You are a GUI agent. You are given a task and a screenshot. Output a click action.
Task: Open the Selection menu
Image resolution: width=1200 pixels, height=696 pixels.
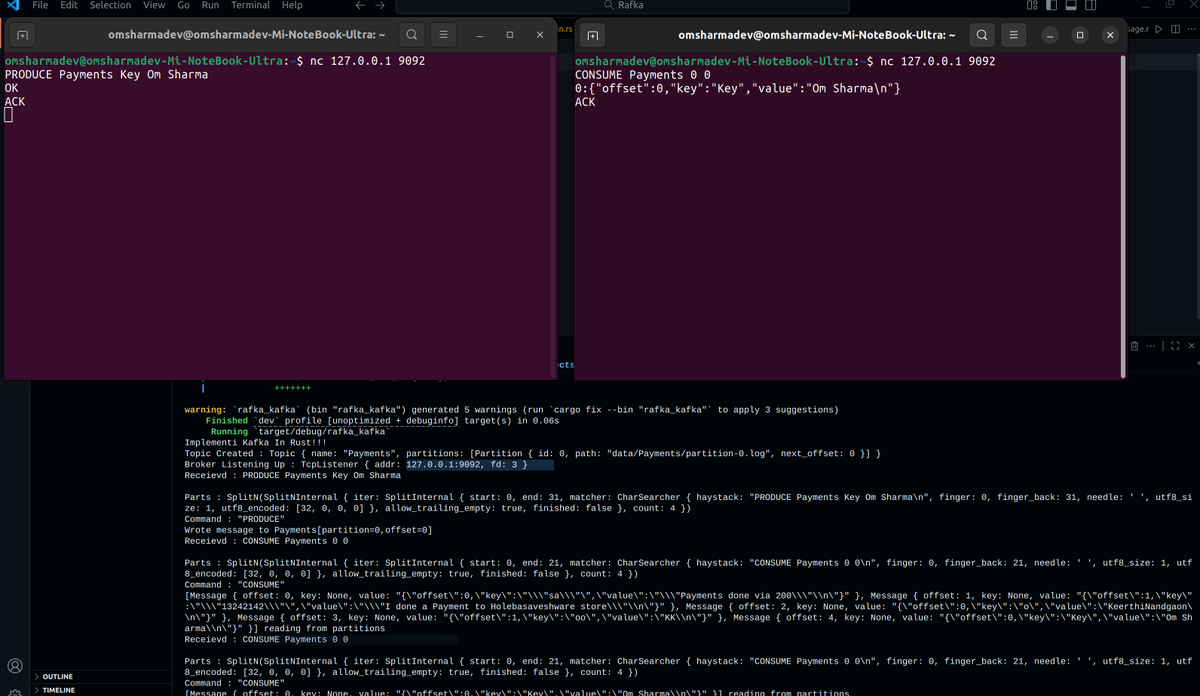click(x=110, y=5)
